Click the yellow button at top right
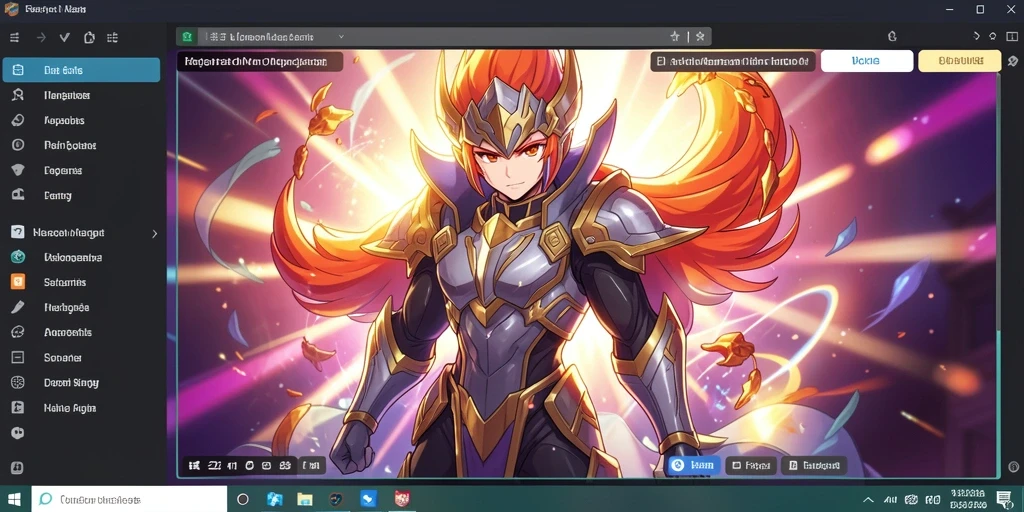Viewport: 1024px width, 512px height. click(959, 61)
